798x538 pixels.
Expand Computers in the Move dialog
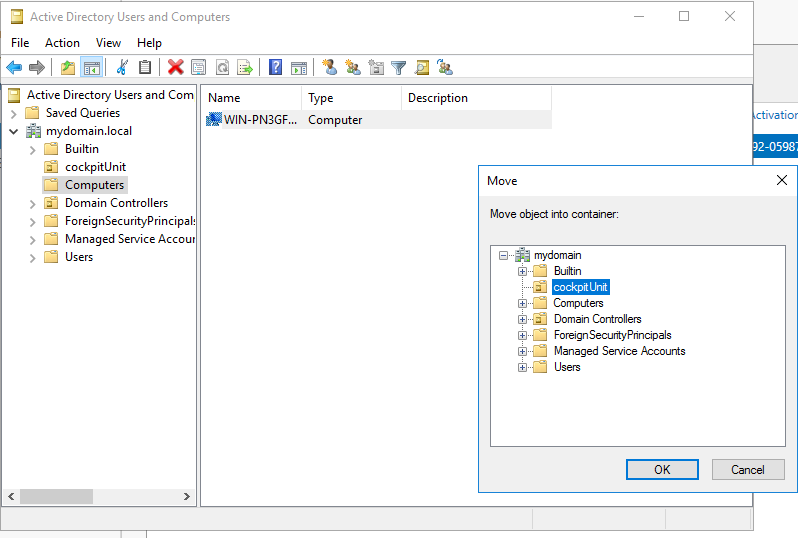click(x=522, y=303)
